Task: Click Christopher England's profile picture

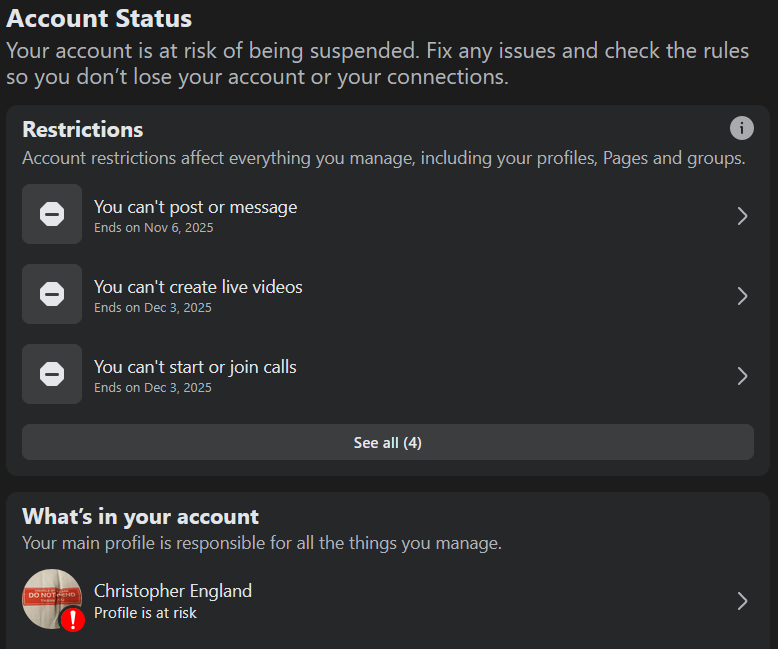Action: (x=50, y=596)
